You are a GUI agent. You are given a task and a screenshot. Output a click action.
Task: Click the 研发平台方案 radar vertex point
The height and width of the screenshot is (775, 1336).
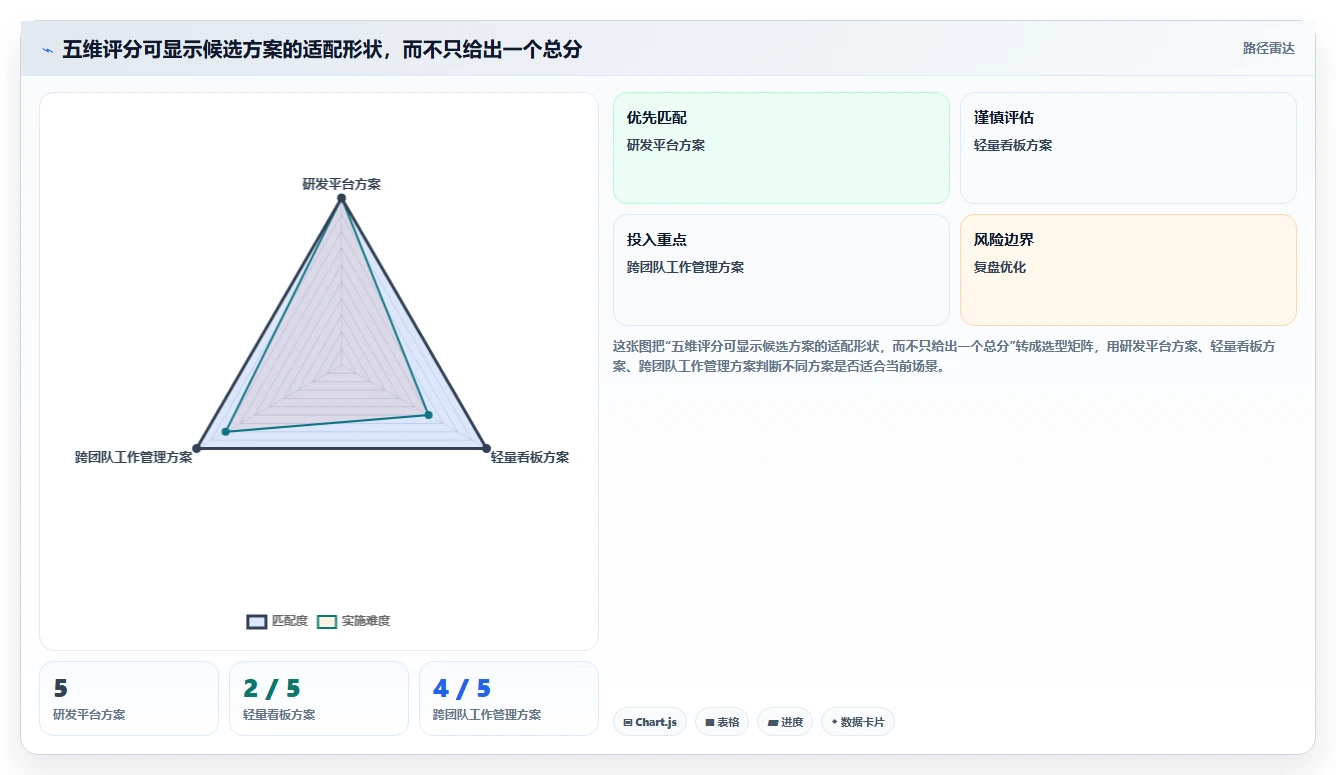[341, 198]
